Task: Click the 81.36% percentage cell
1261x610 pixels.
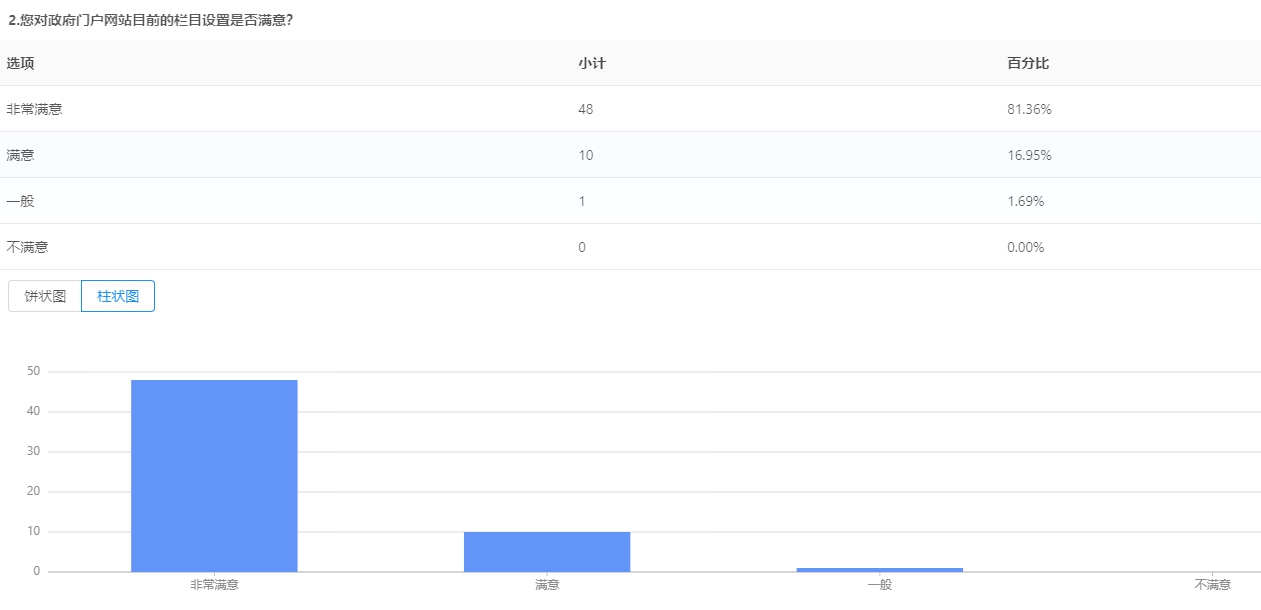Action: click(1029, 109)
